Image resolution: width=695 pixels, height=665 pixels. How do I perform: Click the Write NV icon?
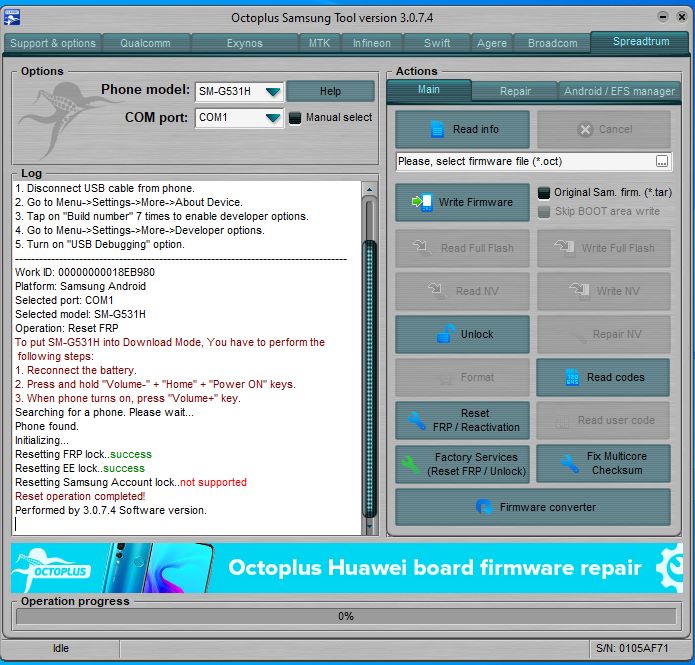(579, 291)
